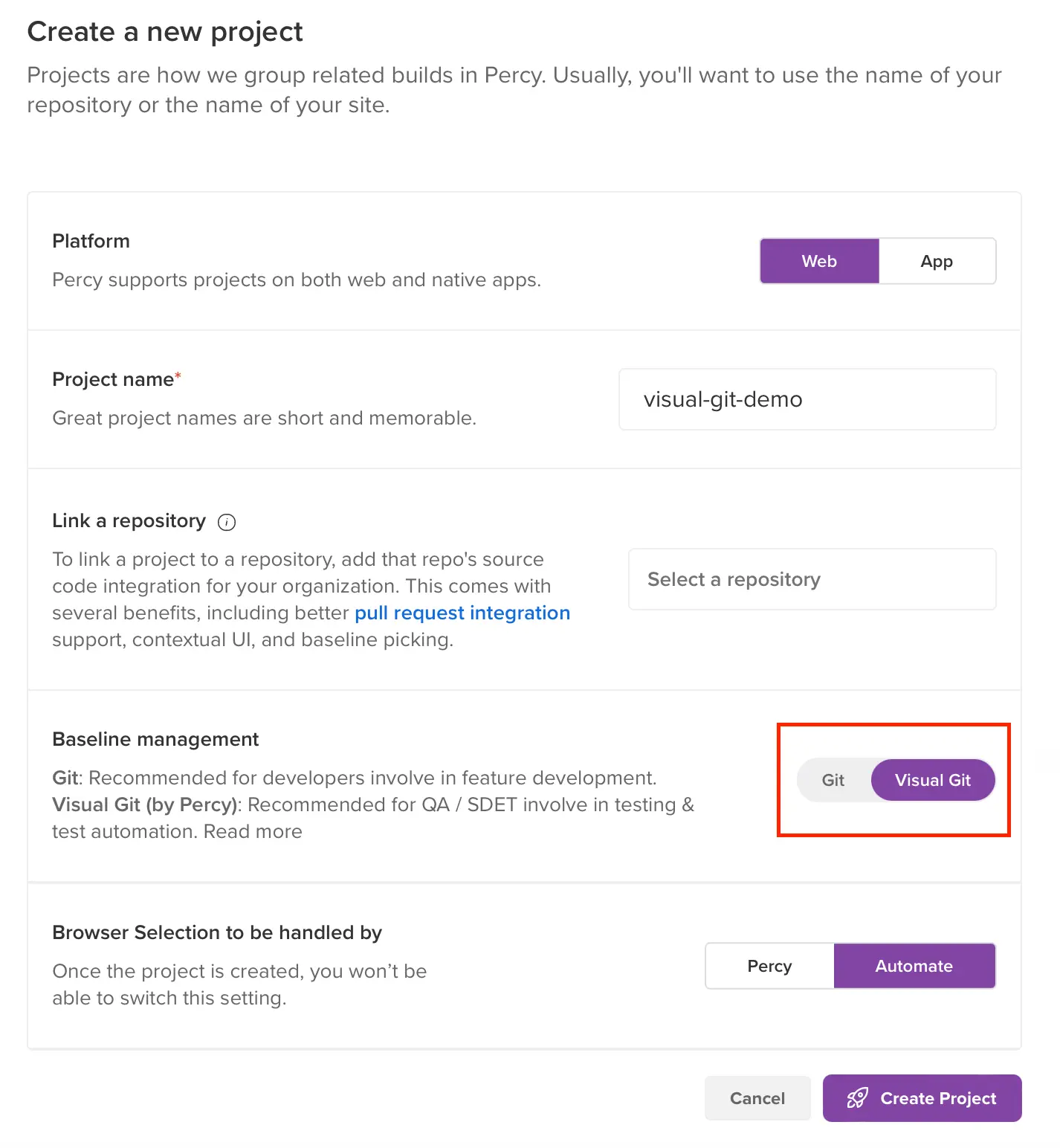Set browser selection to Percy
Viewport: 1060px width, 1148px height.
pyautogui.click(x=769, y=966)
